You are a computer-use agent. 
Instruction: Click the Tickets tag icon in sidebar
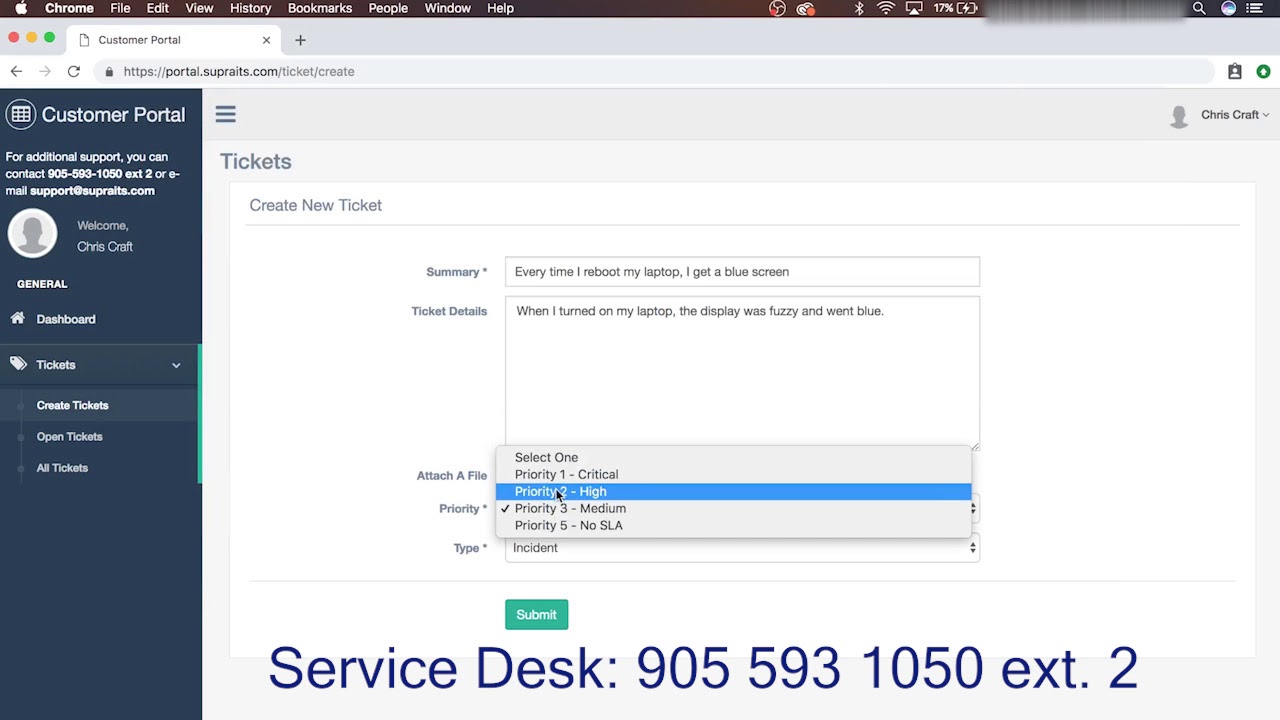point(18,364)
